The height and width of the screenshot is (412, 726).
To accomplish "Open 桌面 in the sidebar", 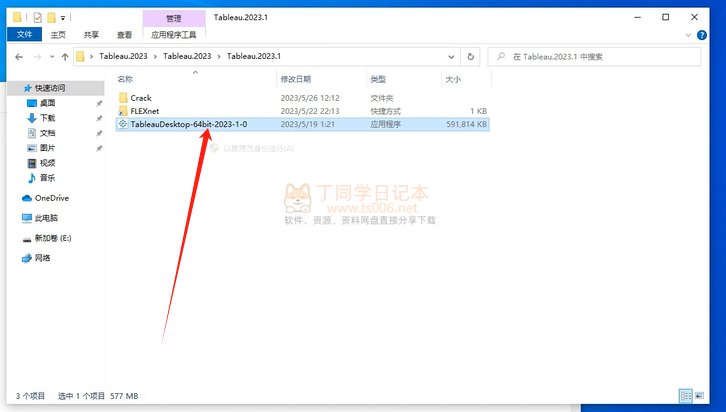I will pos(47,103).
